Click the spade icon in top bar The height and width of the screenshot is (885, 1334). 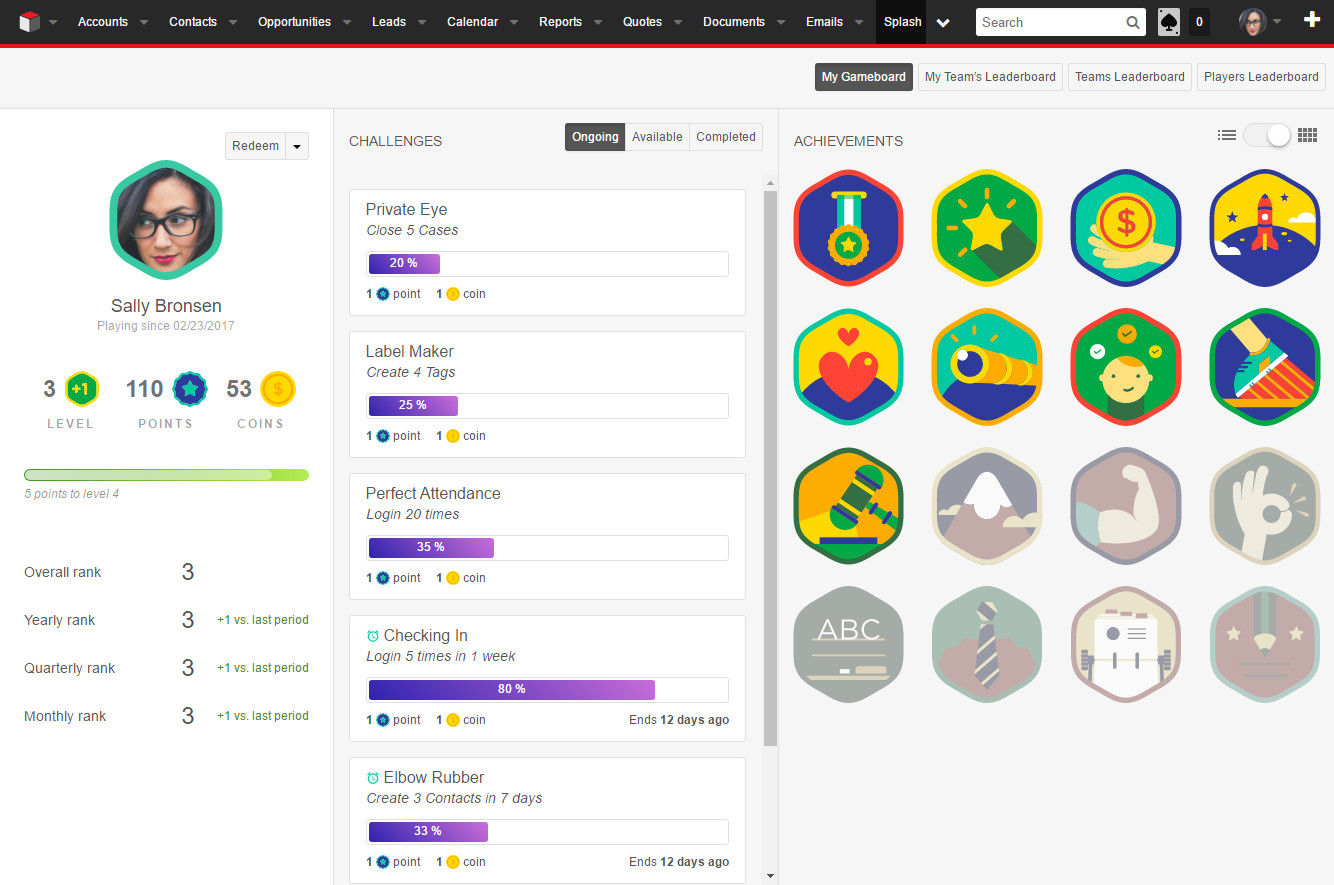(x=1168, y=22)
